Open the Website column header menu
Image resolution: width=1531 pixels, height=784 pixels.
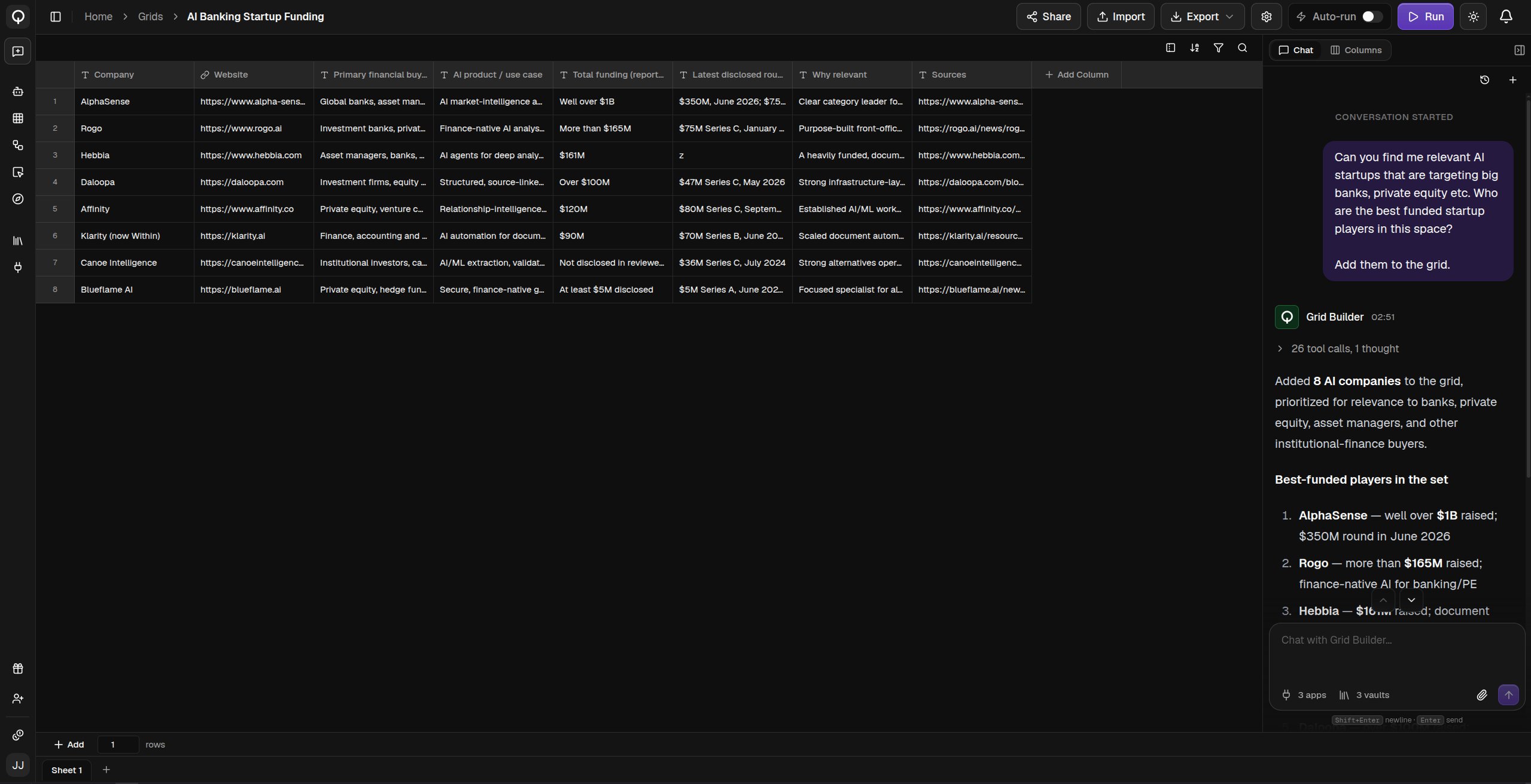(254, 75)
